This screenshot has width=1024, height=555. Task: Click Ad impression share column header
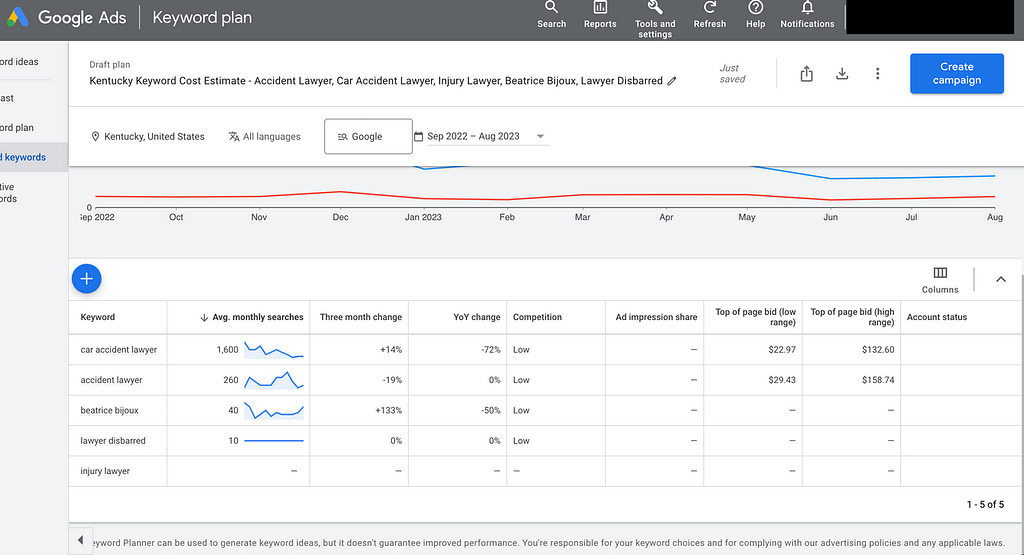pos(656,317)
